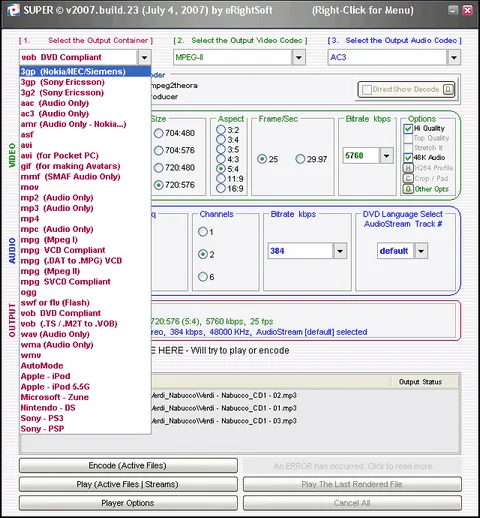This screenshot has height=518, width=480.
Task: Pick the ogg container option
Action: point(85,292)
